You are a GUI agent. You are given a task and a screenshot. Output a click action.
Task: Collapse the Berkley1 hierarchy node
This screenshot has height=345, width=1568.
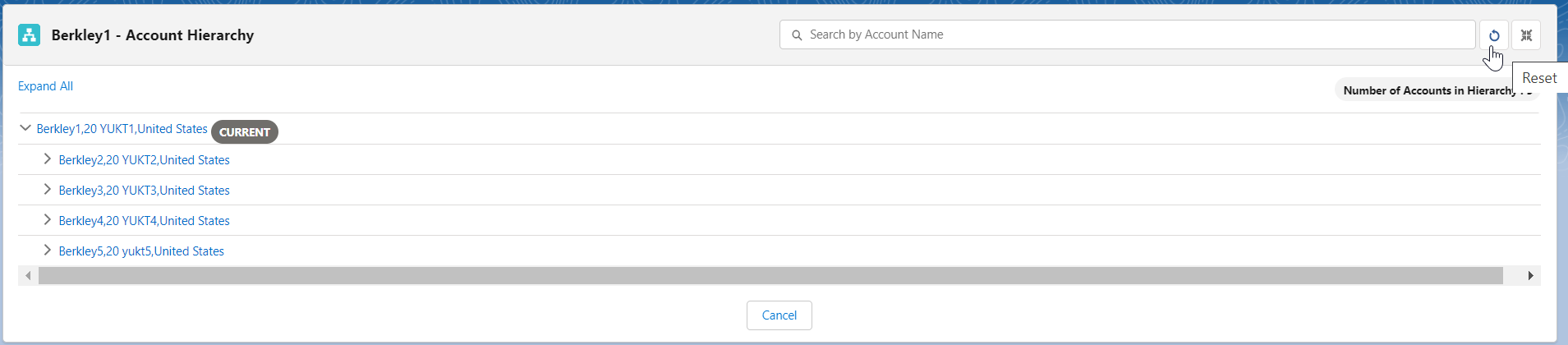tap(25, 128)
